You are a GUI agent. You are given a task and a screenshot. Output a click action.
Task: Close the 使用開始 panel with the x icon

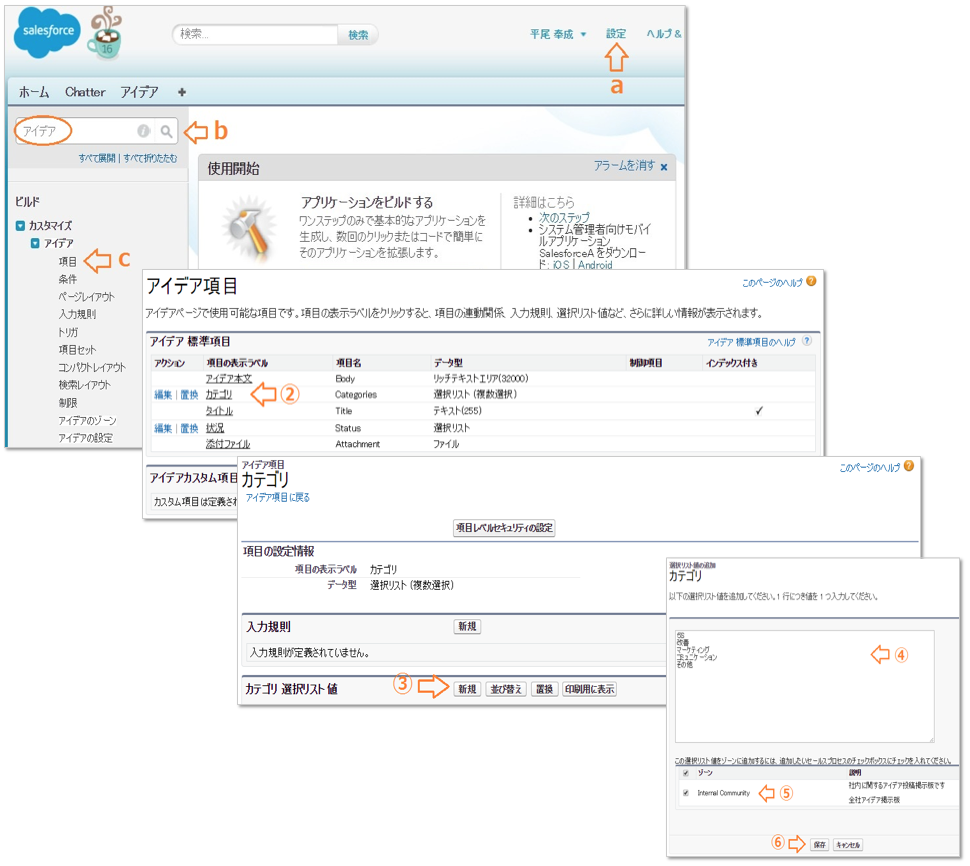click(x=664, y=167)
